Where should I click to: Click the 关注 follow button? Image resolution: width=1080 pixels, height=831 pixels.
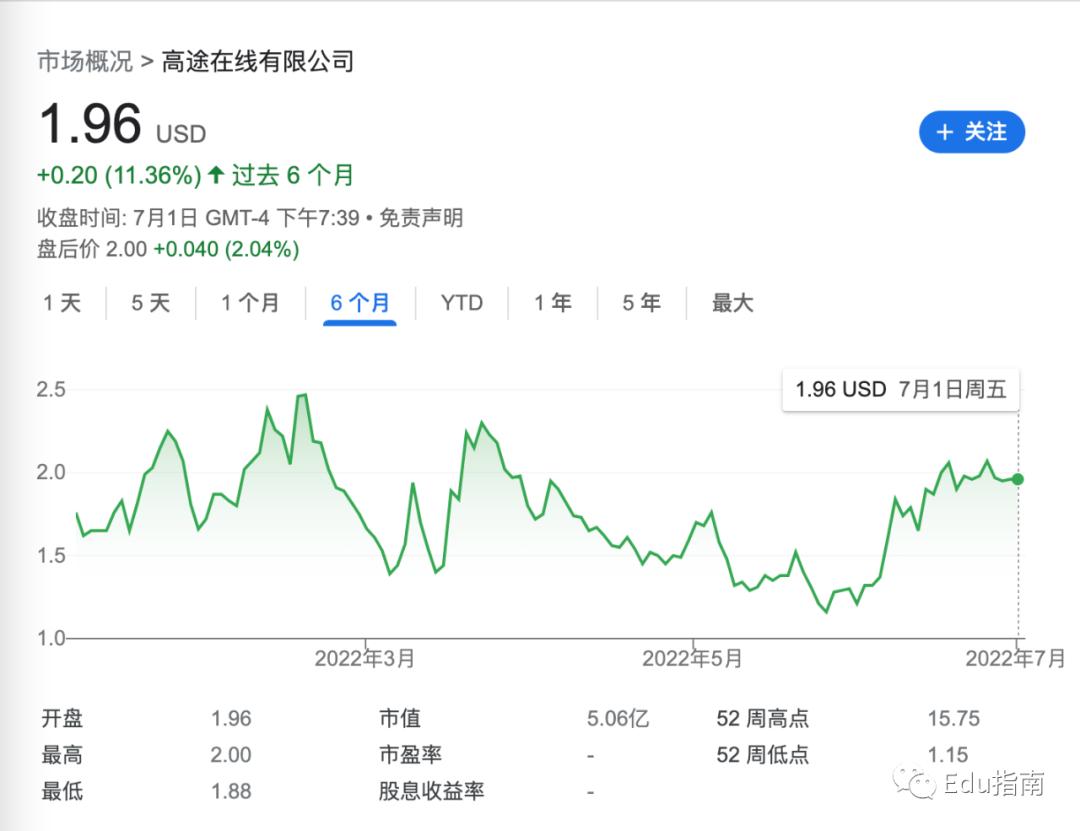972,132
